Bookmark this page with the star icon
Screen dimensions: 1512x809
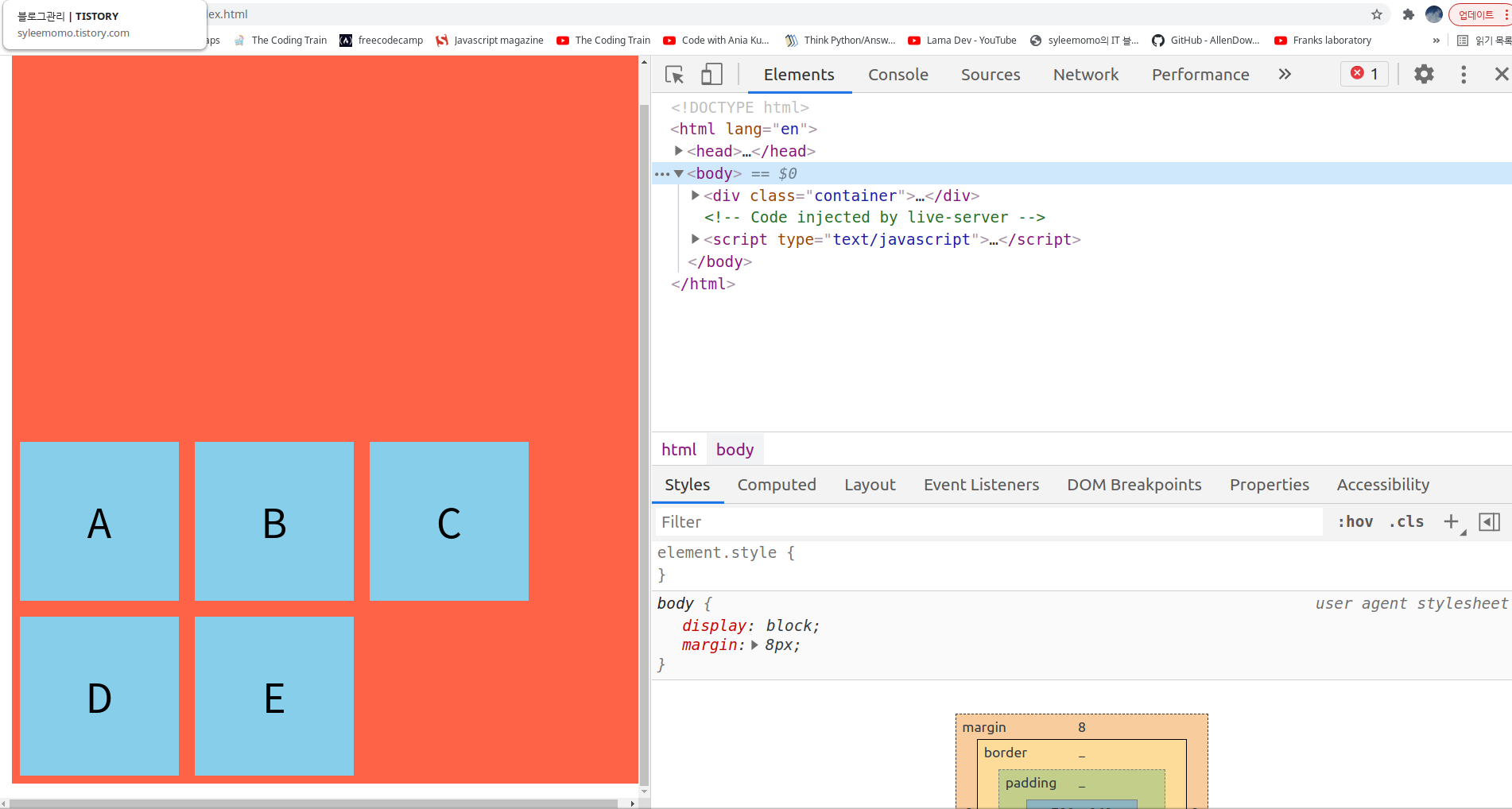[1377, 14]
